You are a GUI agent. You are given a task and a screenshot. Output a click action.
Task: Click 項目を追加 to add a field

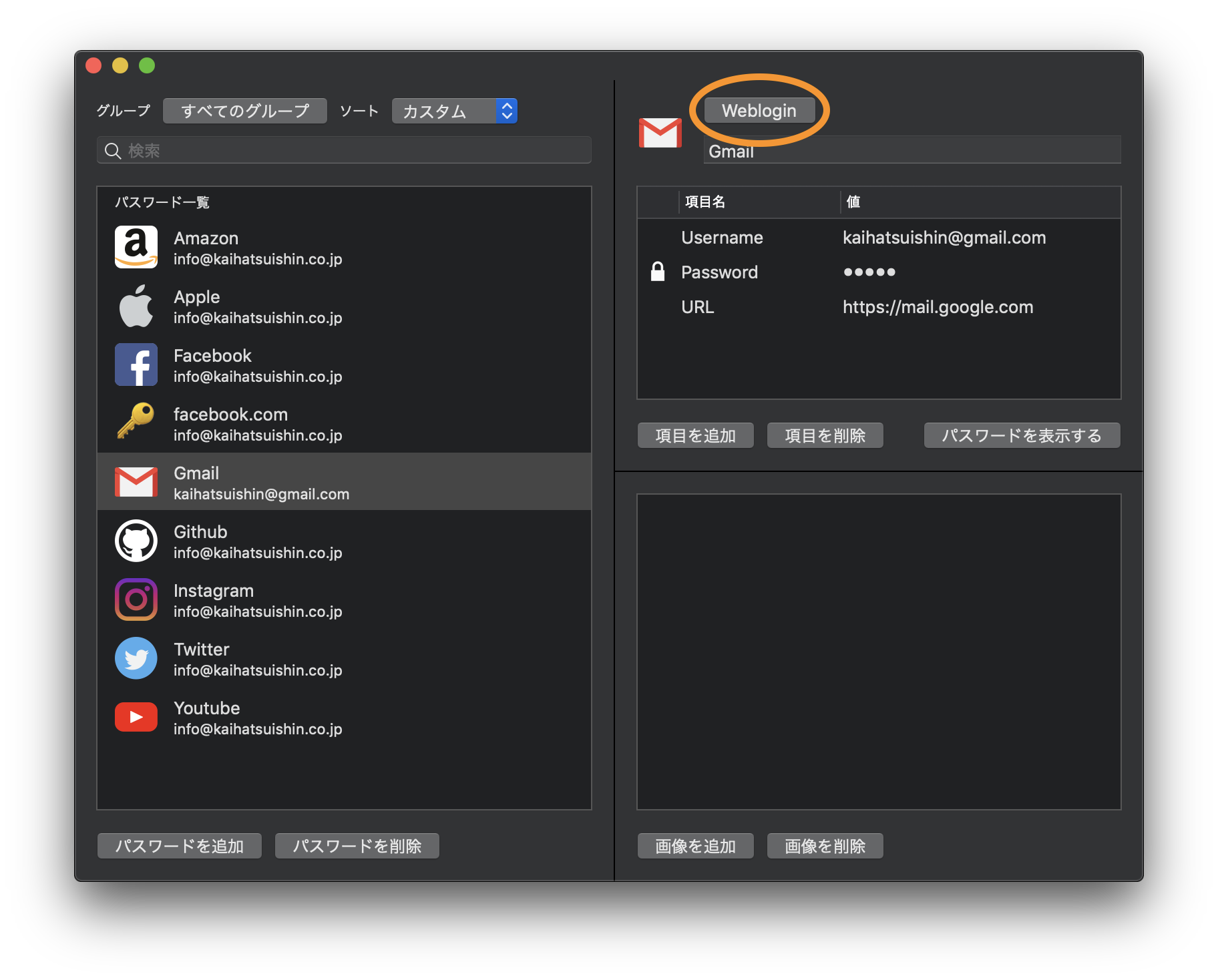pyautogui.click(x=696, y=436)
